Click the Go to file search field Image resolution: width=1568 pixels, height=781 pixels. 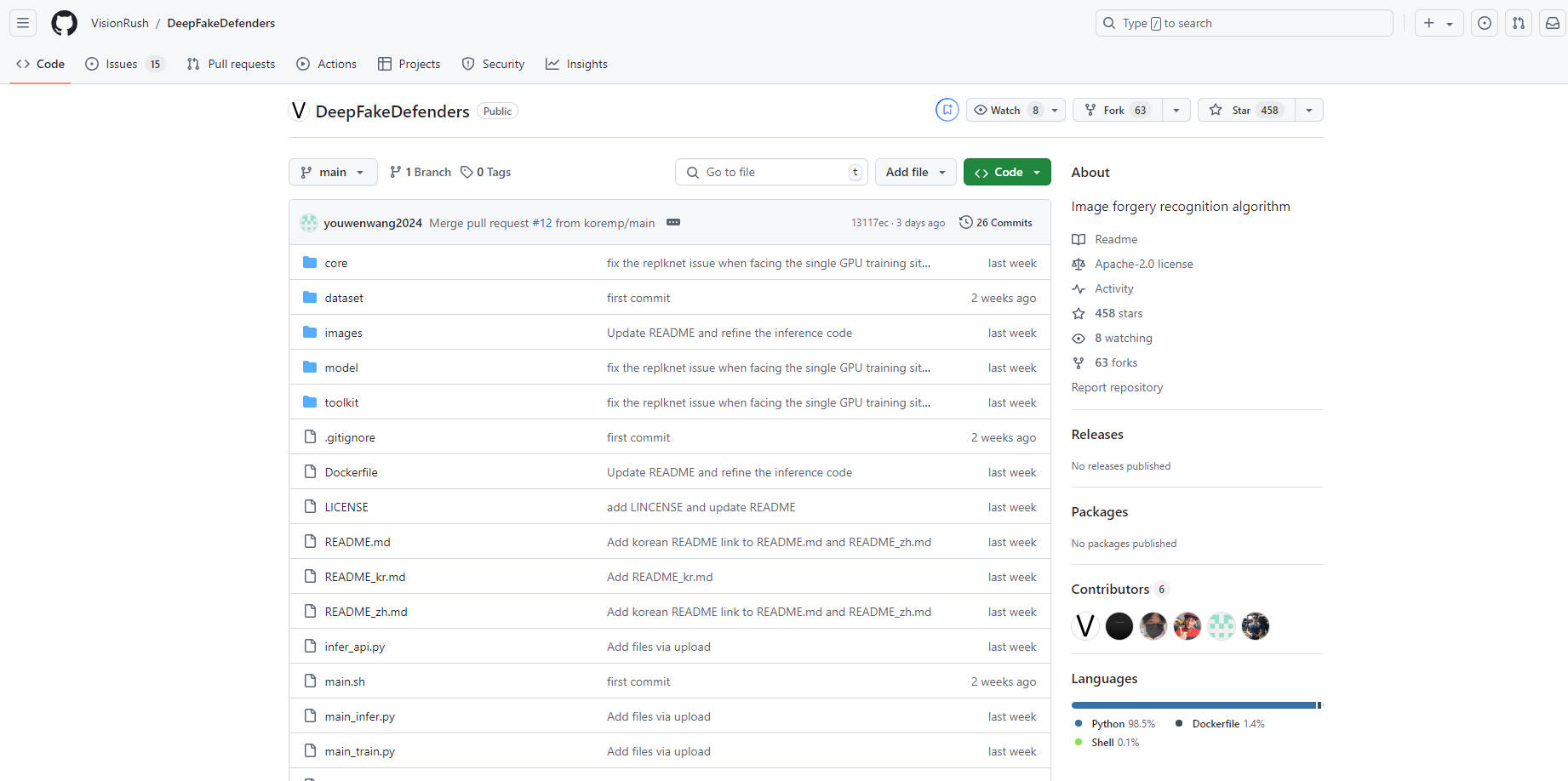[x=771, y=172]
